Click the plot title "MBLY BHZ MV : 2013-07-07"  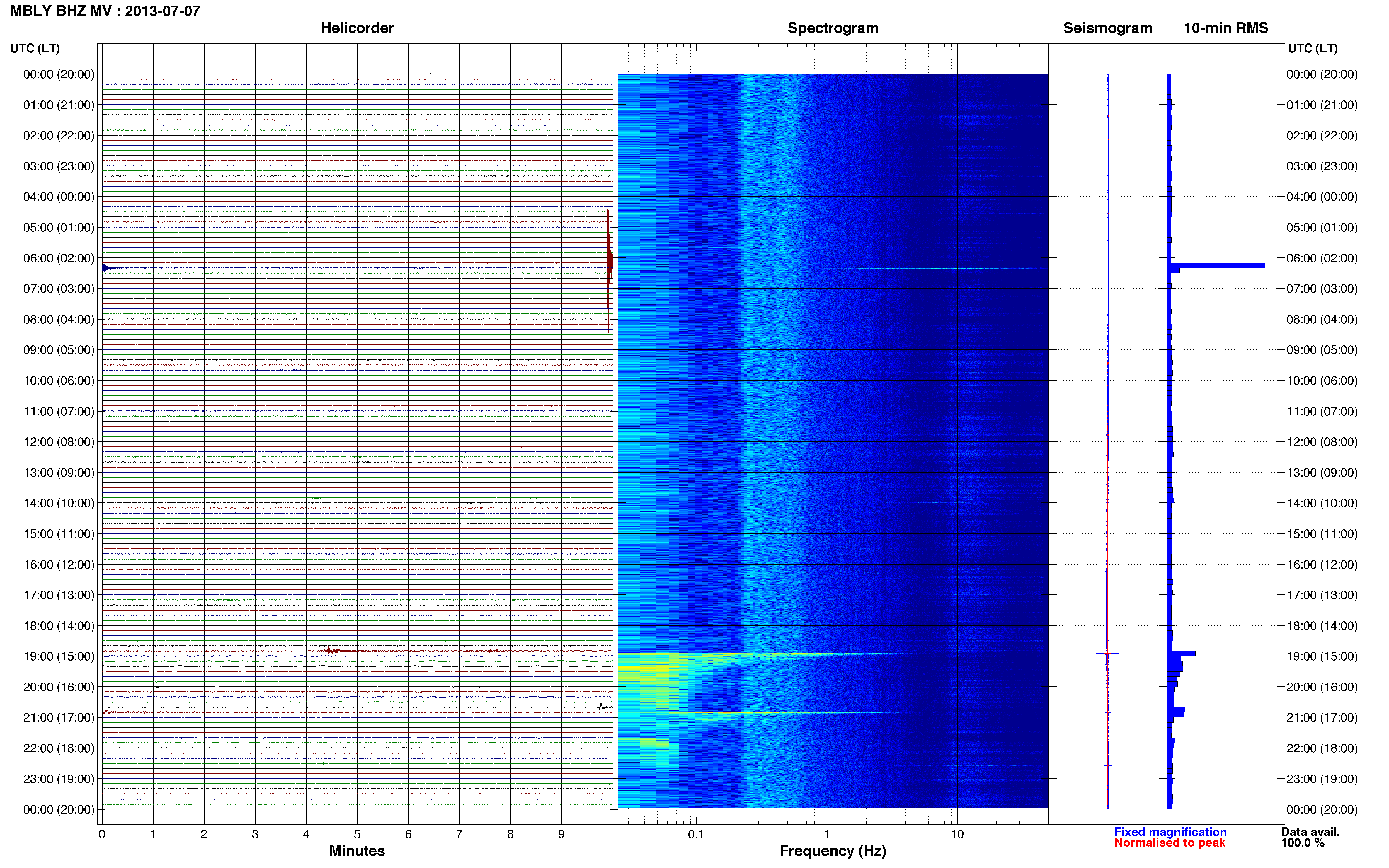[105, 11]
